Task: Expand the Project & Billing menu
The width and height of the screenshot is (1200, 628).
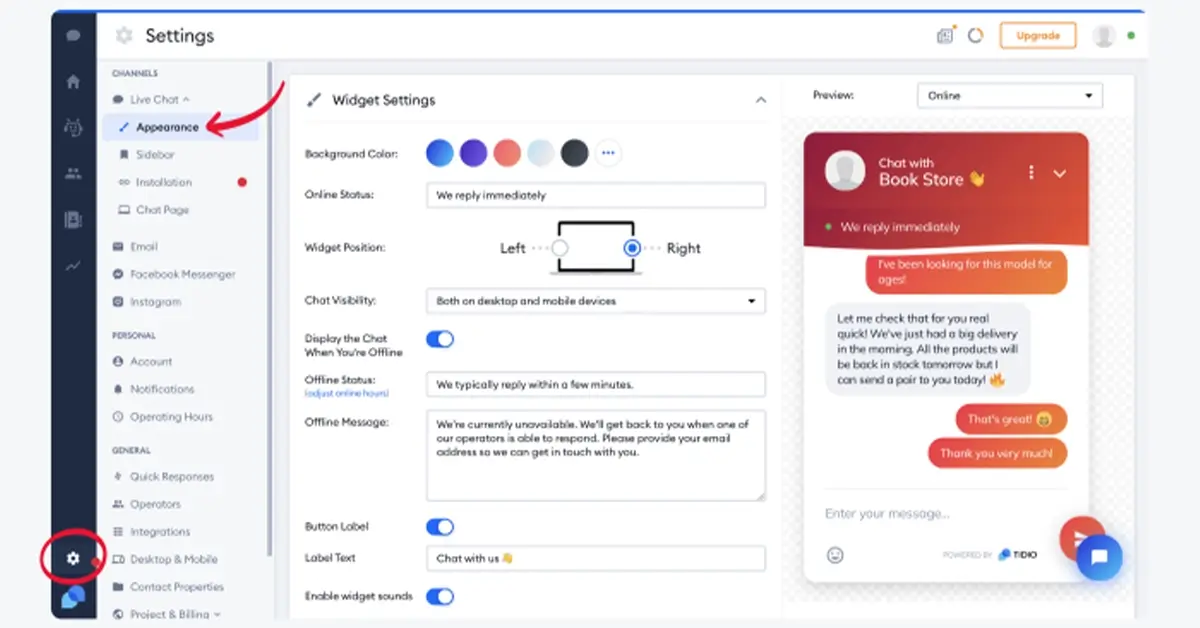Action: pyautogui.click(x=166, y=614)
